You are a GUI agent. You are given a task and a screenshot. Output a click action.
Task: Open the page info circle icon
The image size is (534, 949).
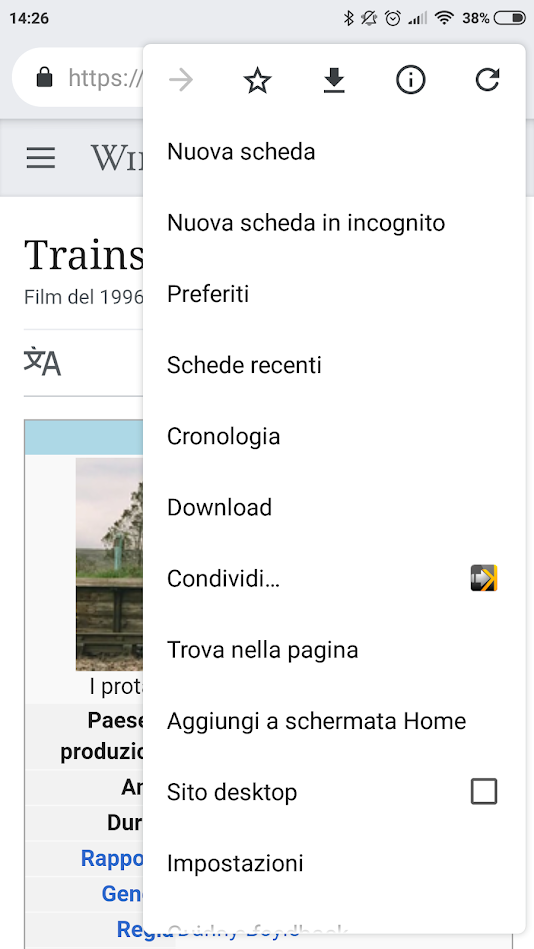coord(410,80)
